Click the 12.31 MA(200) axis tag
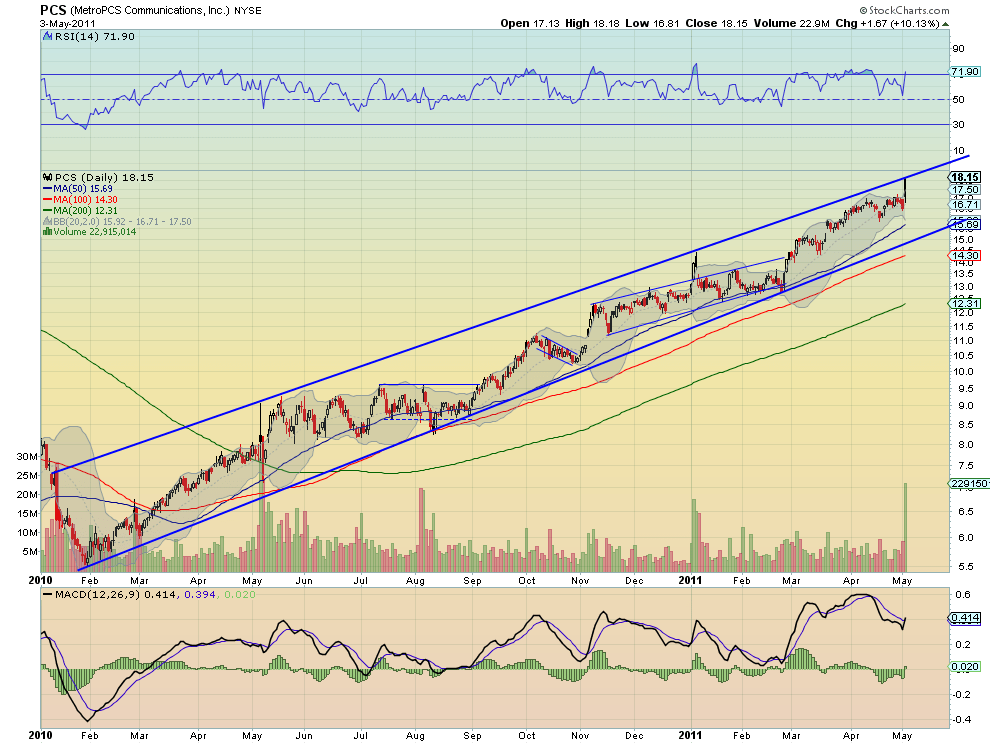The height and width of the screenshot is (744, 990). pos(965,304)
